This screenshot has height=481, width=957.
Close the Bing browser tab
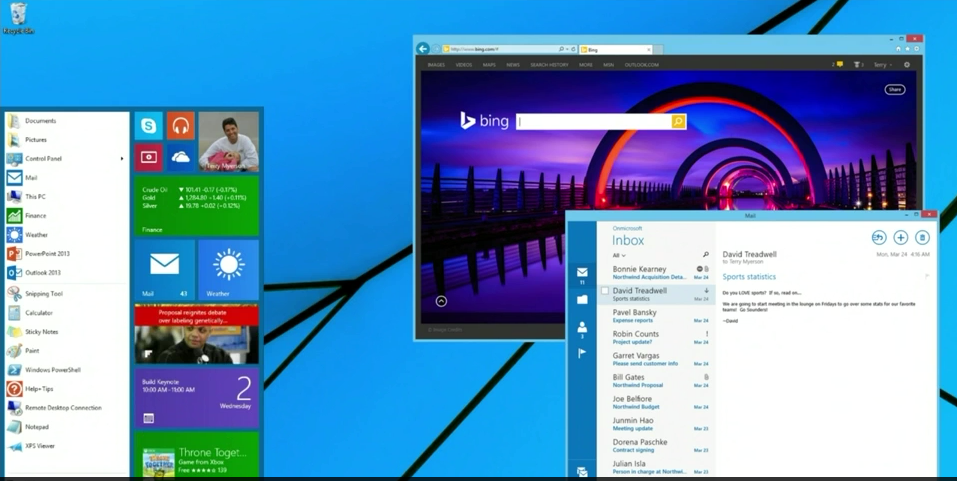649,49
